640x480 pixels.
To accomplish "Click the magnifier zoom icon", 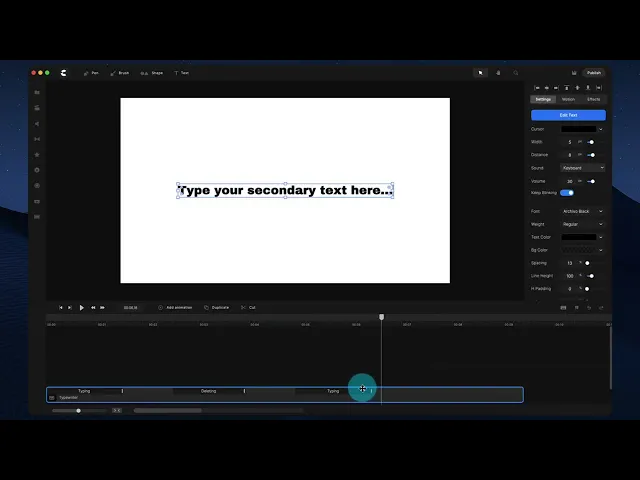I will coord(516,73).
